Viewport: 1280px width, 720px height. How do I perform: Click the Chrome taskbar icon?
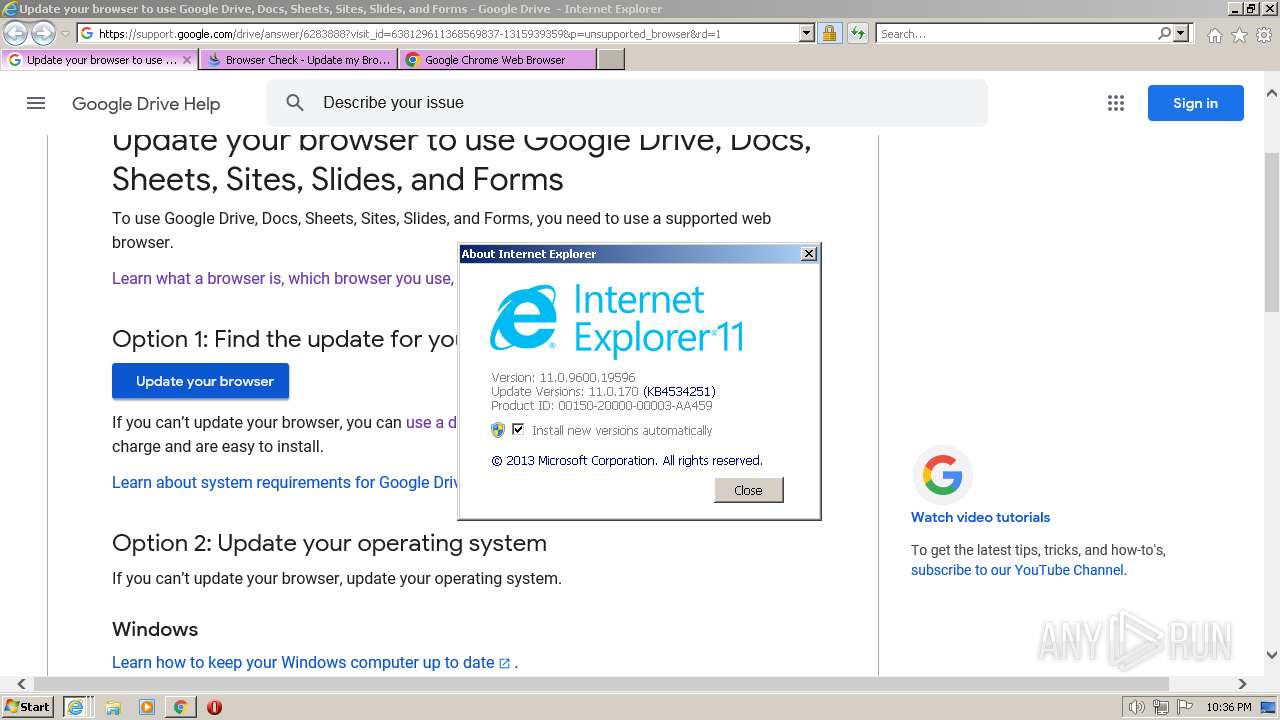[x=180, y=707]
